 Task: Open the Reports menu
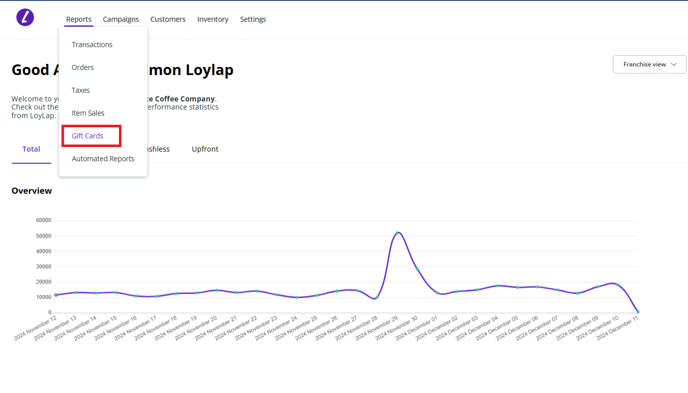[79, 19]
